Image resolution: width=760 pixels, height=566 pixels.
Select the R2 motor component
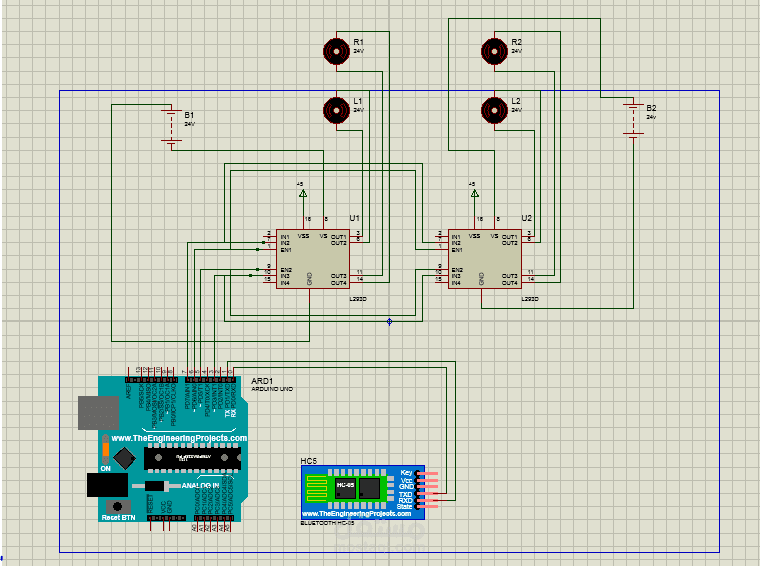click(x=494, y=51)
